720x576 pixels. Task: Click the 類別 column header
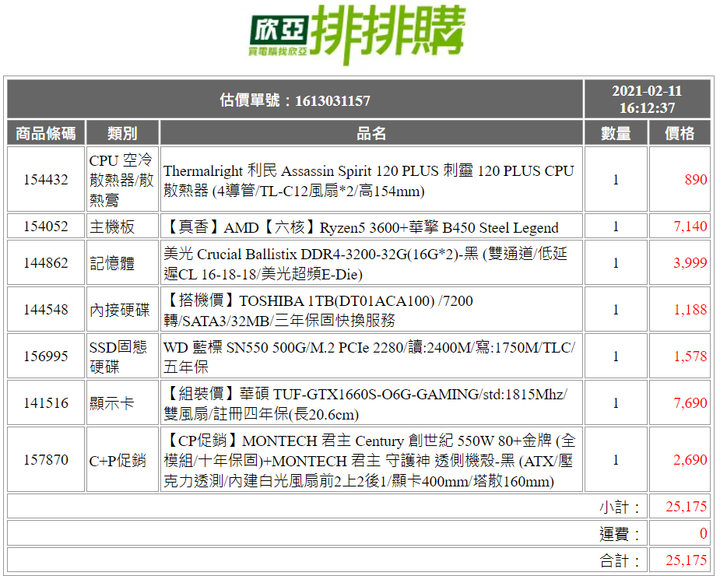[122, 133]
